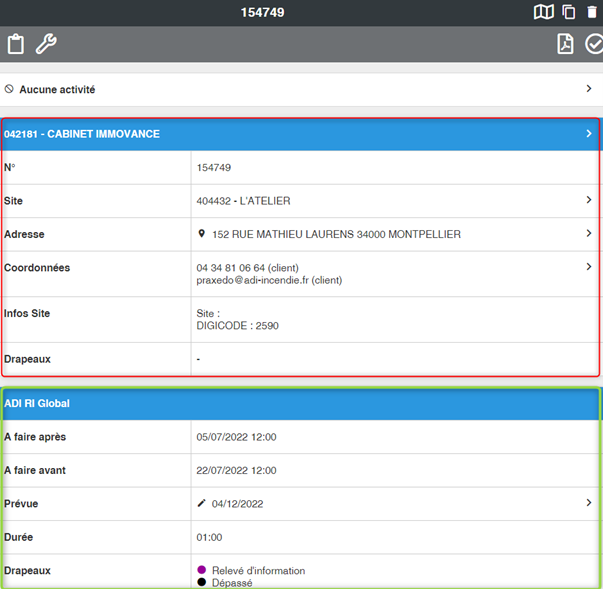Click the location pin beside the address
Image resolution: width=603 pixels, height=589 pixels.
click(x=201, y=234)
